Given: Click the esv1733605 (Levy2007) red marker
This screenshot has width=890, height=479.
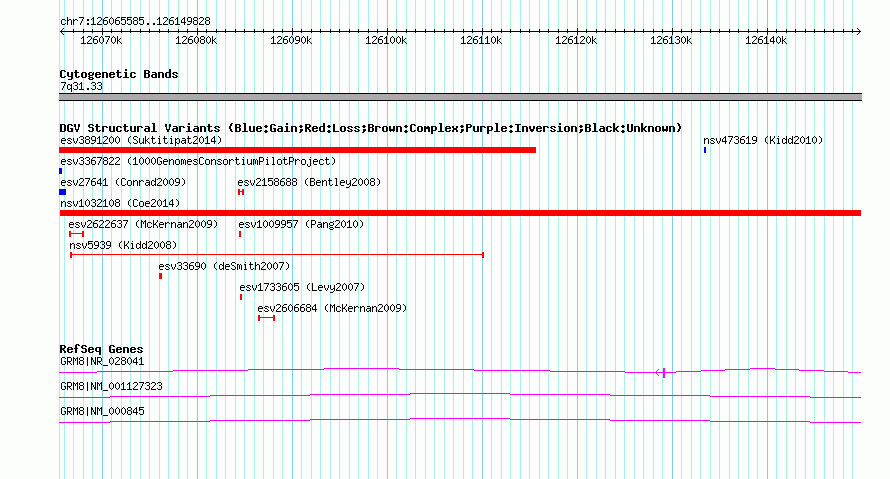Looking at the screenshot, I should pos(241,297).
